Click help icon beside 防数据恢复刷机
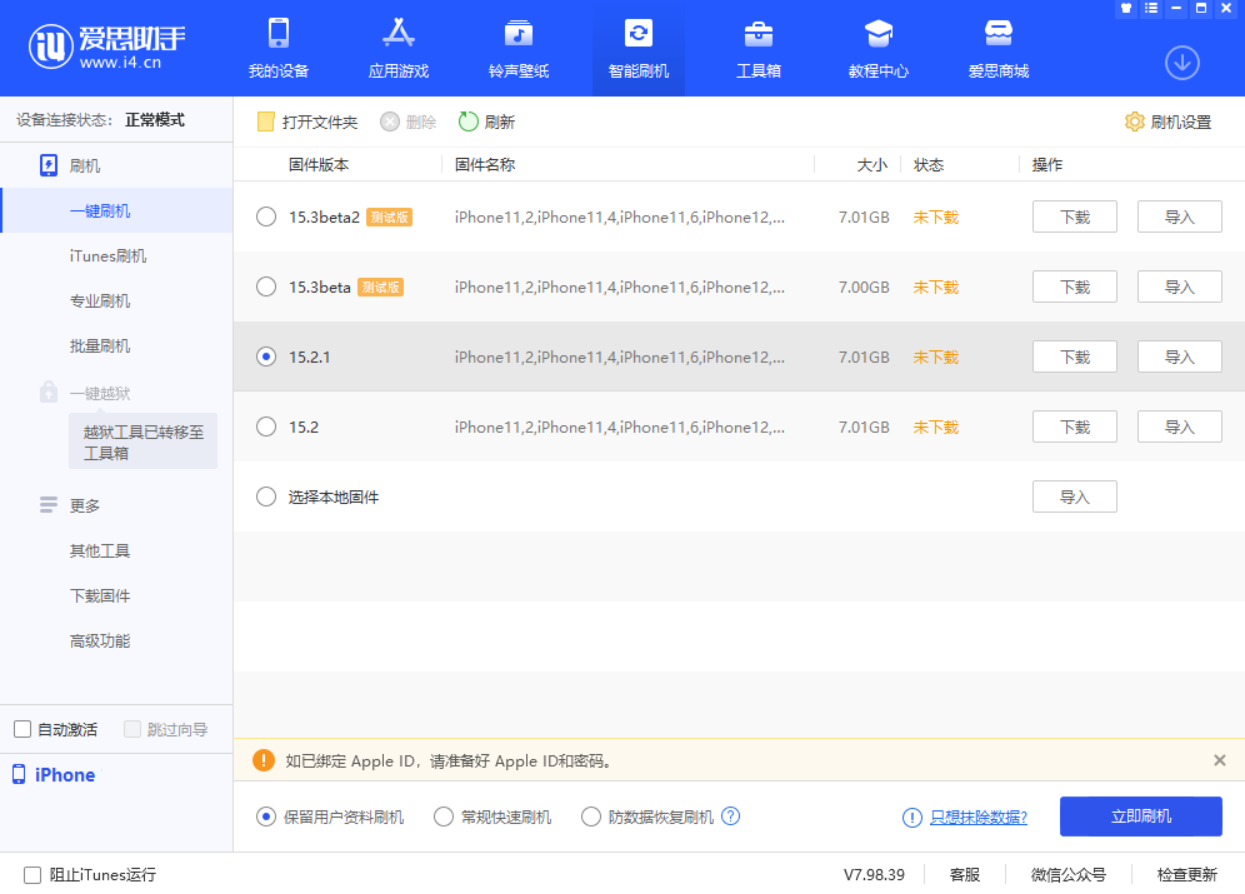The width and height of the screenshot is (1245, 894). tap(731, 816)
